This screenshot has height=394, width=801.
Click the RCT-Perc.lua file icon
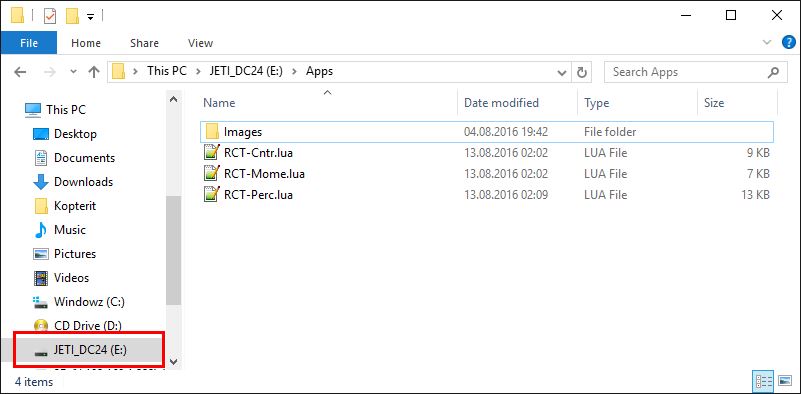(211, 195)
